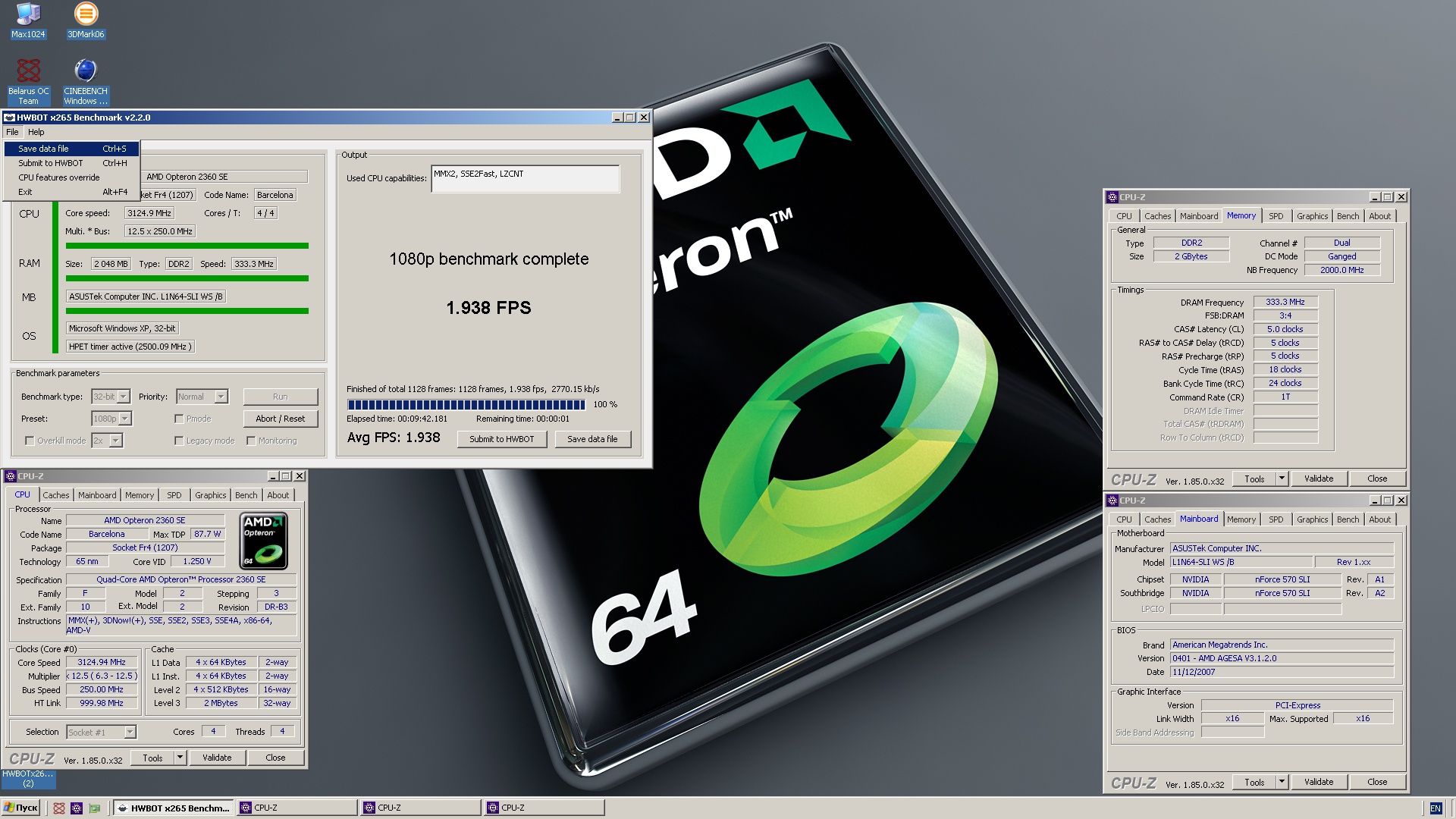Toggle the Overkill mode checkbox
Screen dimensions: 1456x819
30,441
